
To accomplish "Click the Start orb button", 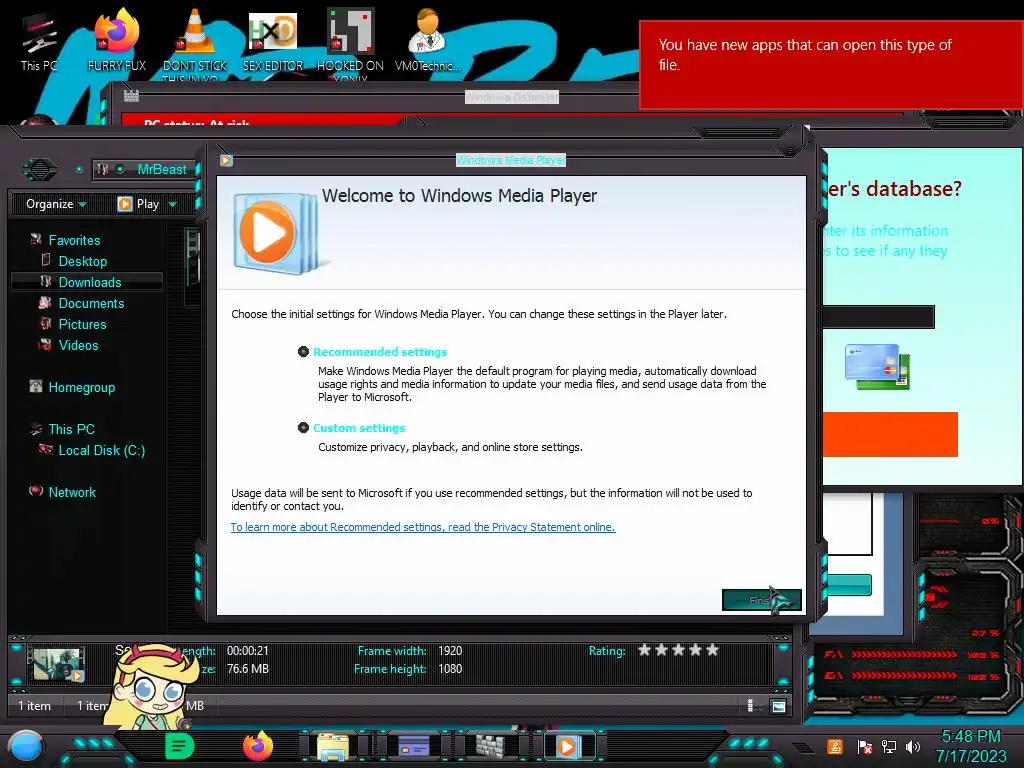I will pos(27,746).
